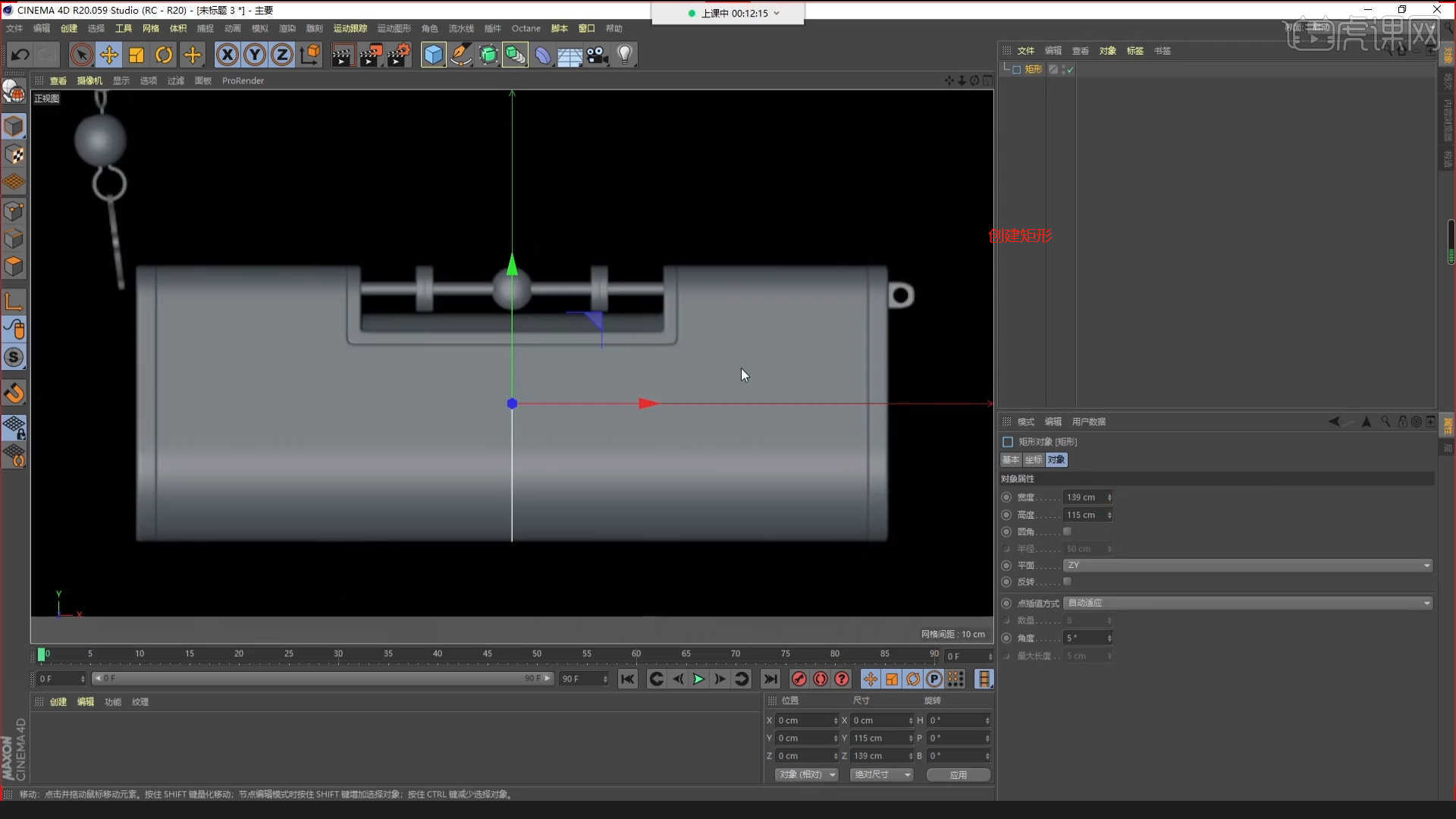Open the 运动跟踪 menu
Screen dimensions: 1456x819
point(350,28)
